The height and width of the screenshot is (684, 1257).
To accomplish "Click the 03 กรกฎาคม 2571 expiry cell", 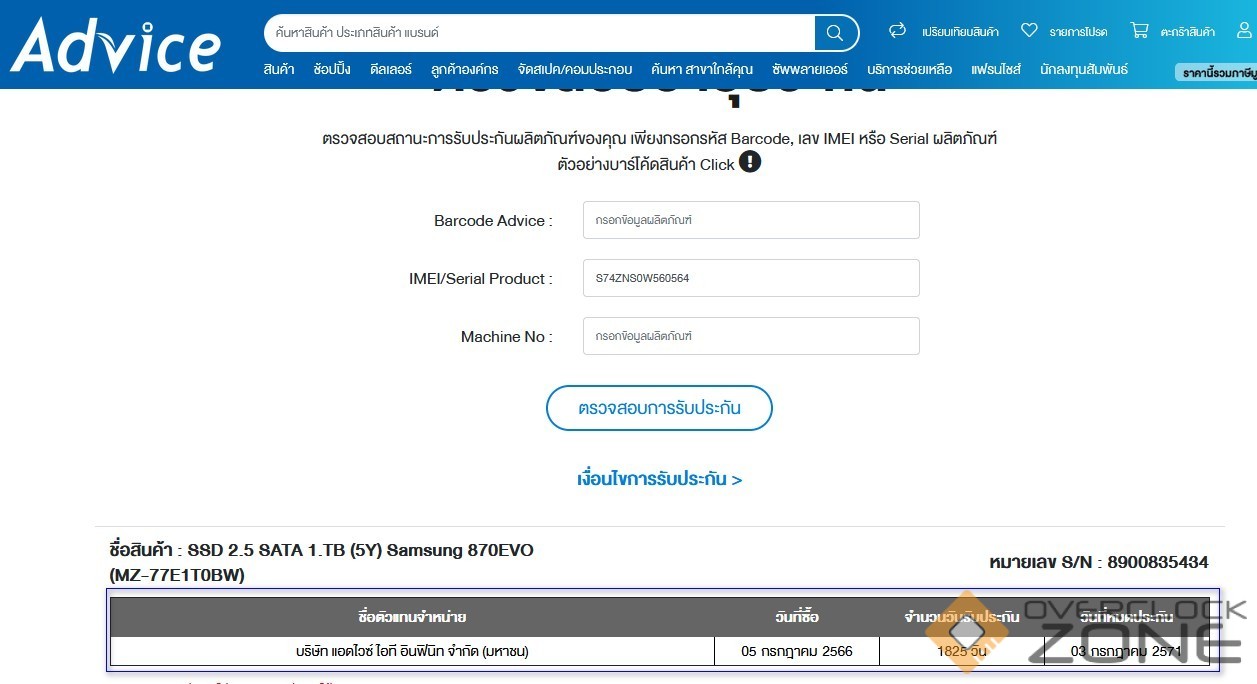I will [1126, 651].
